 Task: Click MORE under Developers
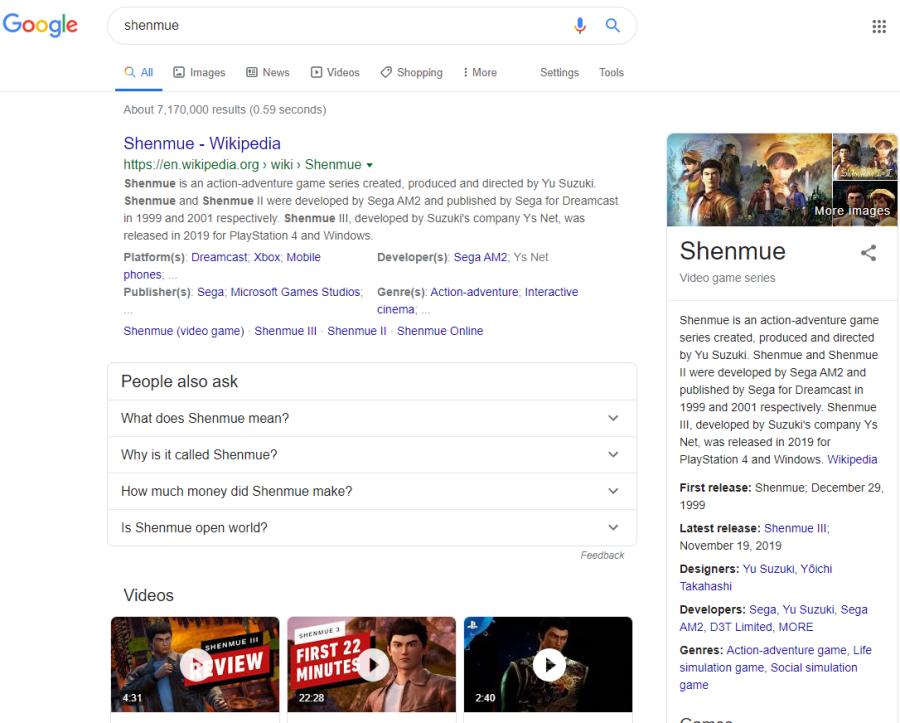[x=796, y=627]
